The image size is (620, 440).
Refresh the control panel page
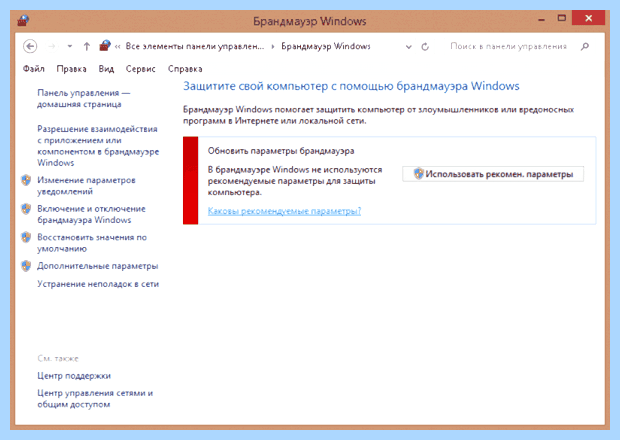[425, 47]
